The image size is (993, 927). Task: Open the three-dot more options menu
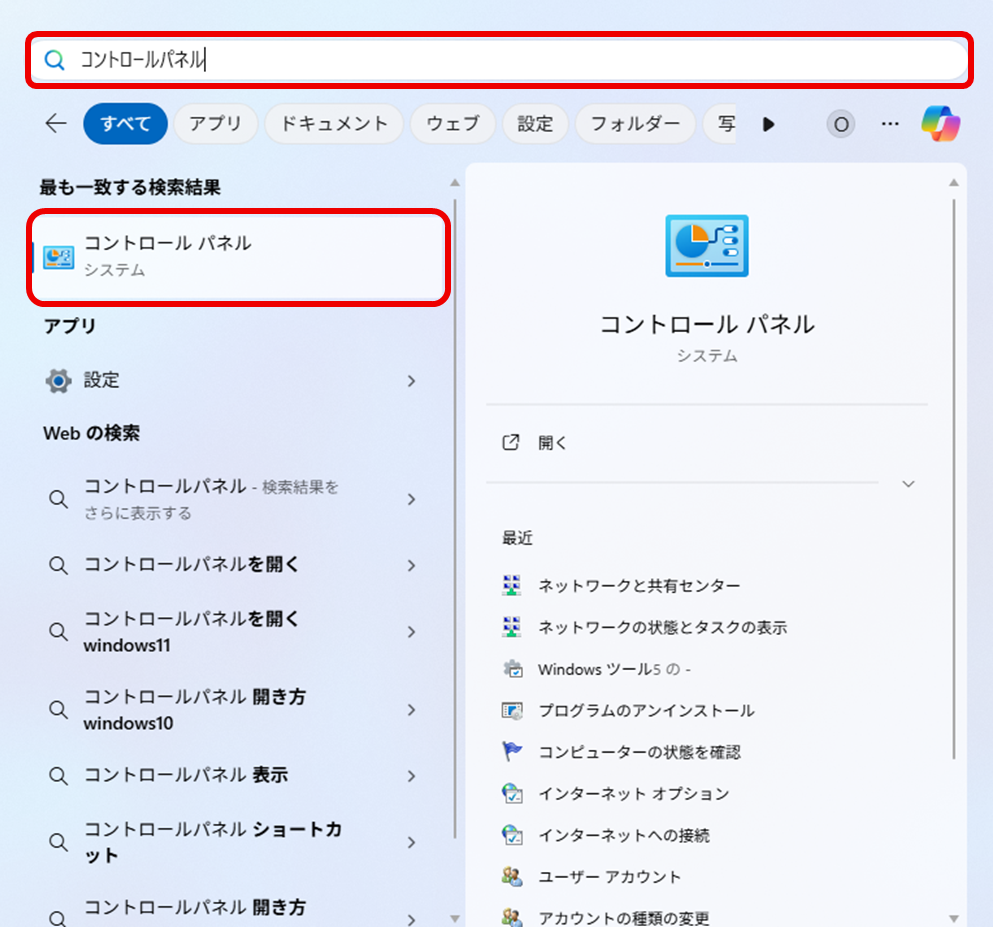click(x=890, y=123)
